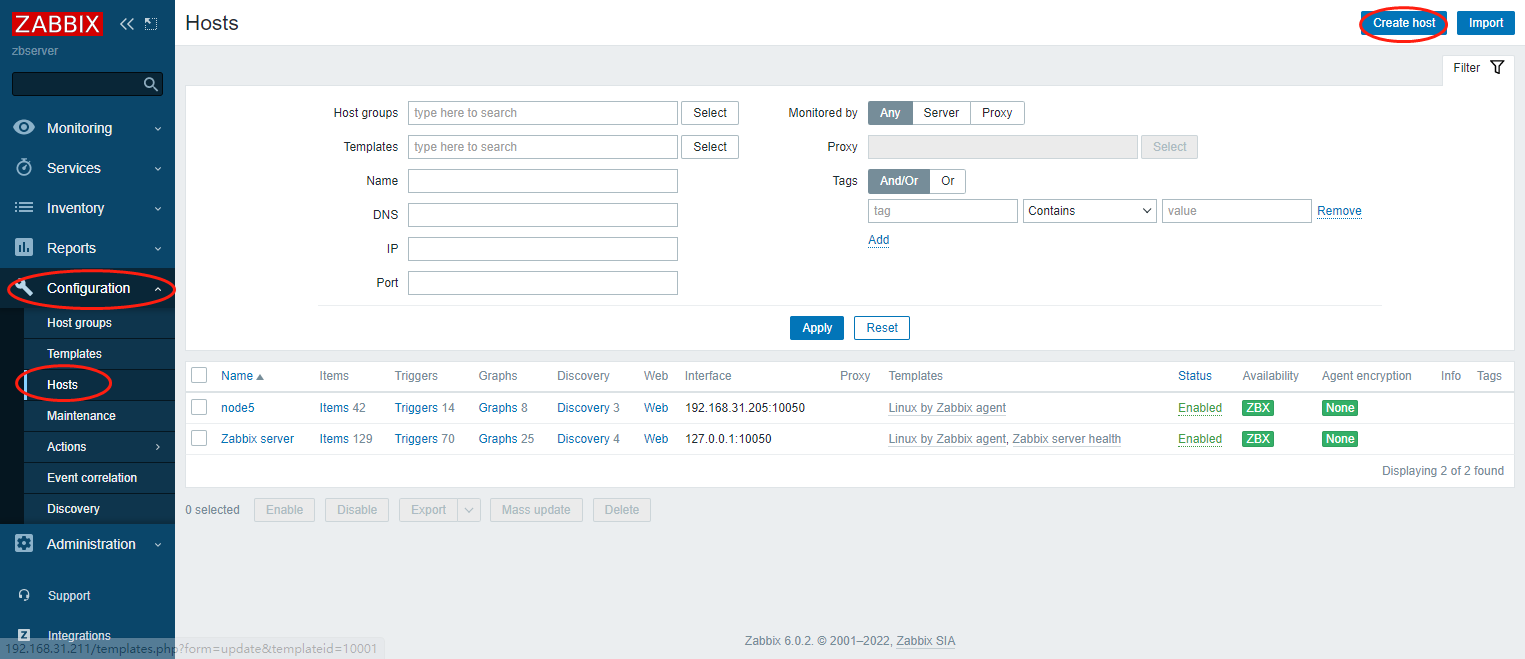Open the node5 host link

point(238,408)
